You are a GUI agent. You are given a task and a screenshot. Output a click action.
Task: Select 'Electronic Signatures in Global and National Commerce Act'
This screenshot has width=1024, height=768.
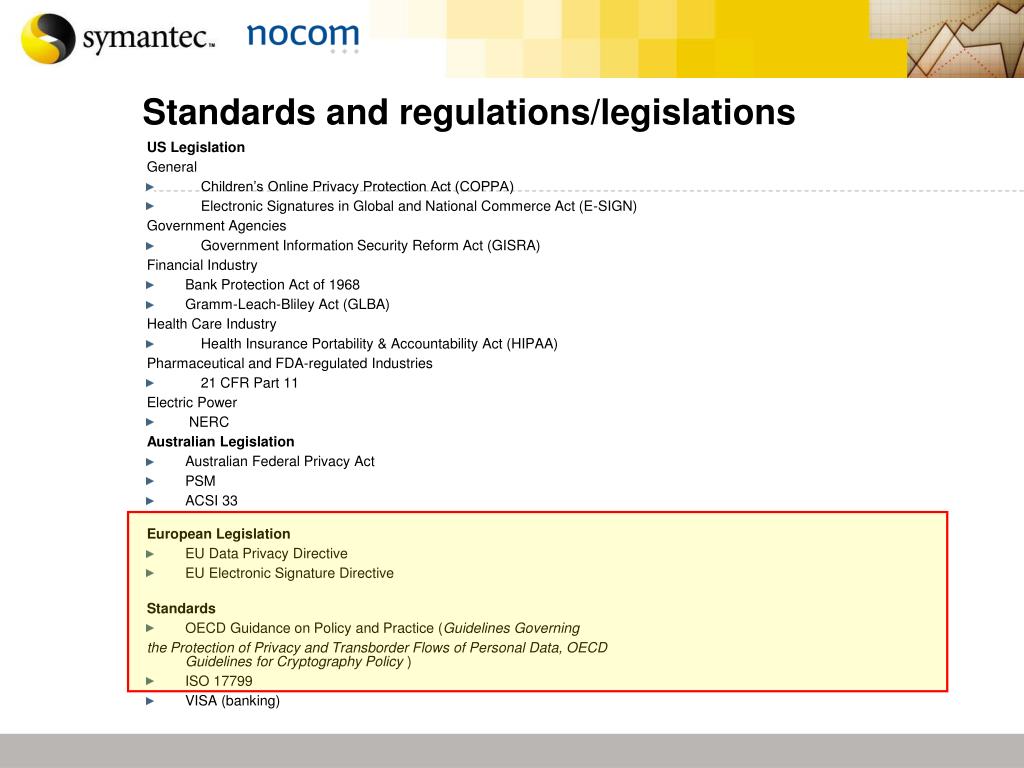click(x=388, y=206)
